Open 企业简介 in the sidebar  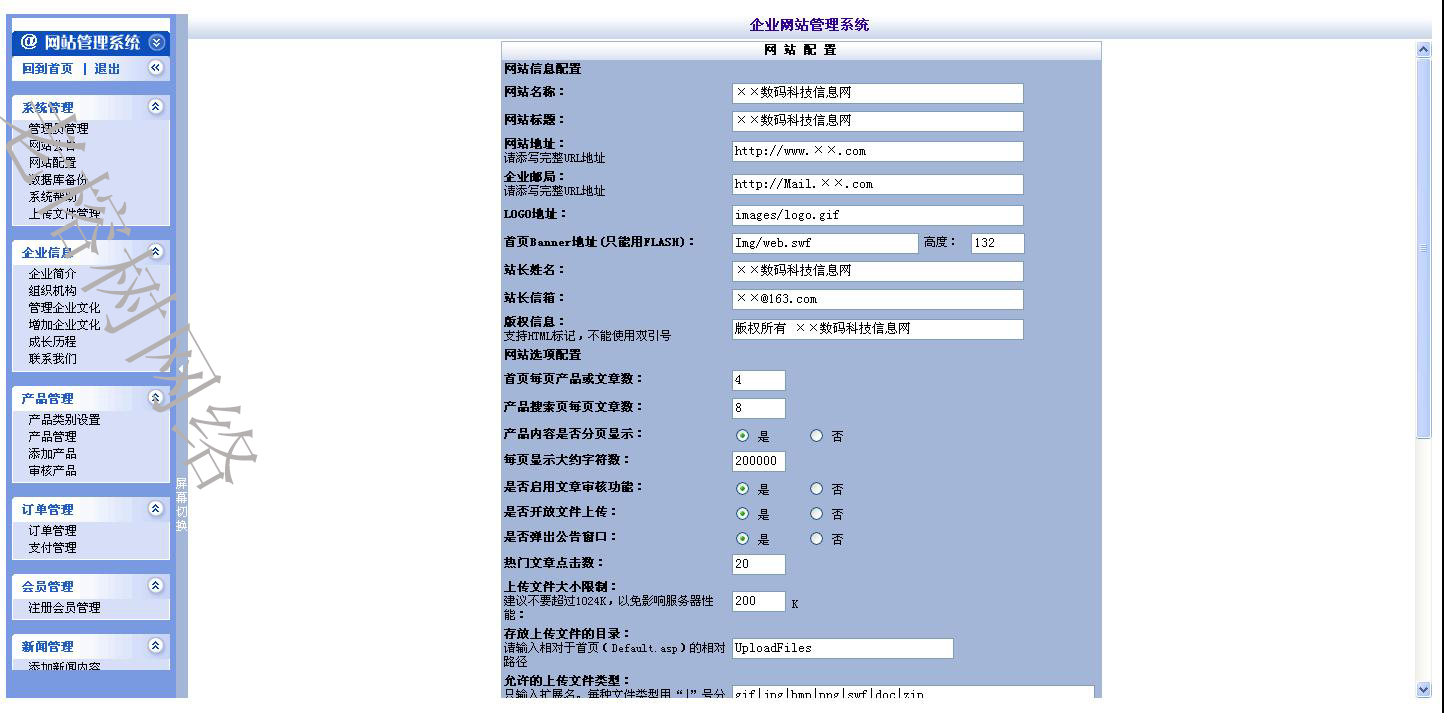click(x=52, y=274)
